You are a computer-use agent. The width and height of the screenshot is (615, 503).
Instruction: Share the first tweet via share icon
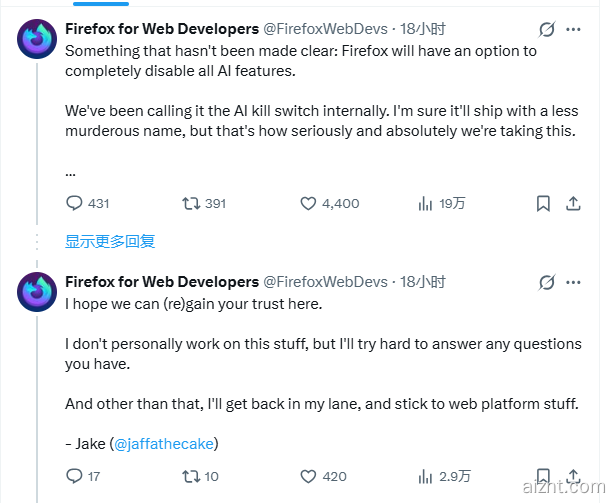574,203
